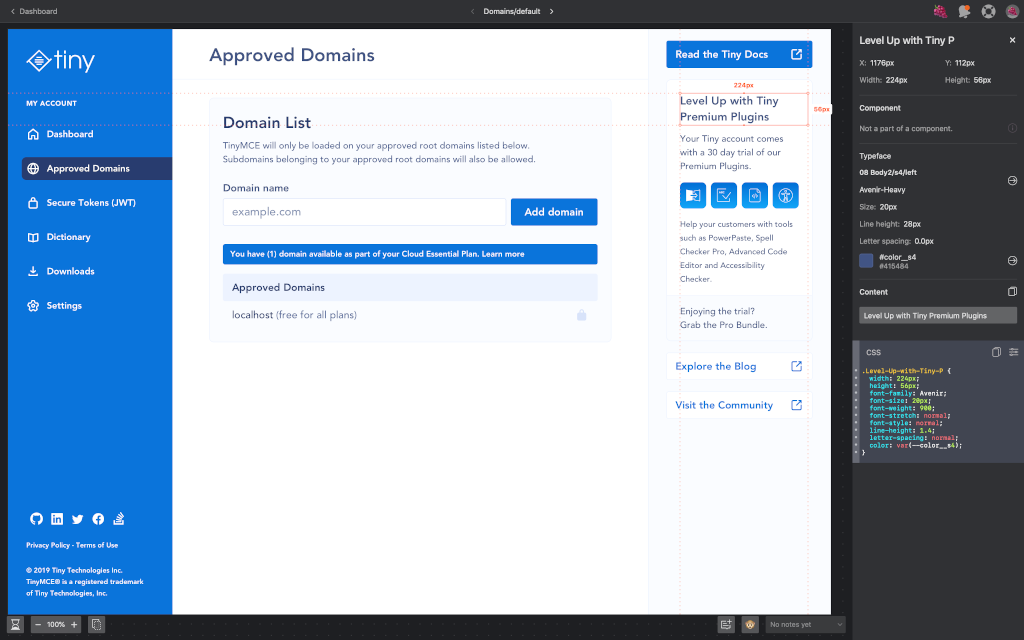Close the Level Up with Tiny P inspector
The image size is (1024, 640).
coord(1012,40)
